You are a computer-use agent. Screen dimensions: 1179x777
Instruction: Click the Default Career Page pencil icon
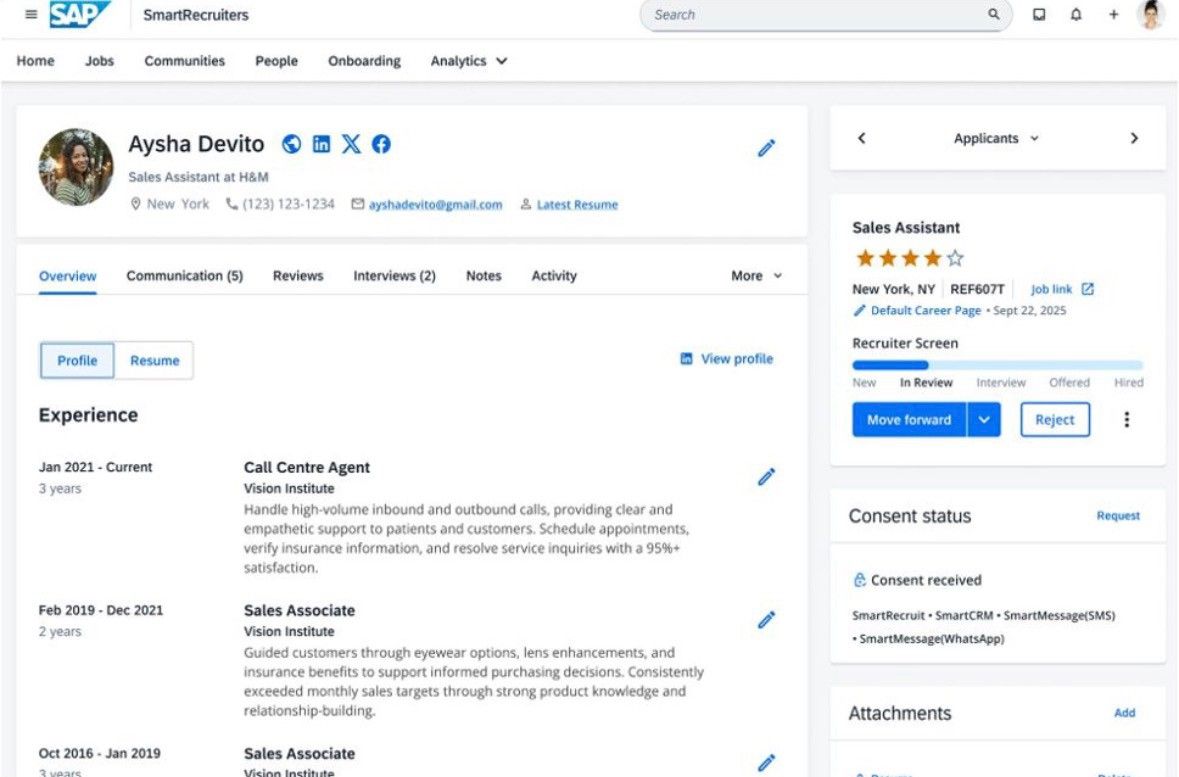pyautogui.click(x=859, y=311)
